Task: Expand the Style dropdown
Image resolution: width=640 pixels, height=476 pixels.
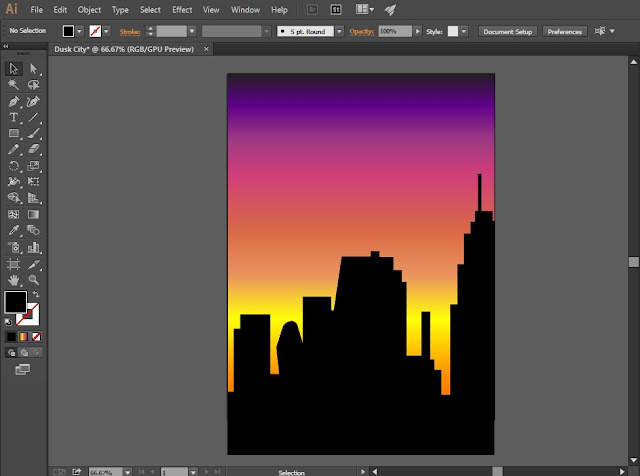Action: click(464, 32)
